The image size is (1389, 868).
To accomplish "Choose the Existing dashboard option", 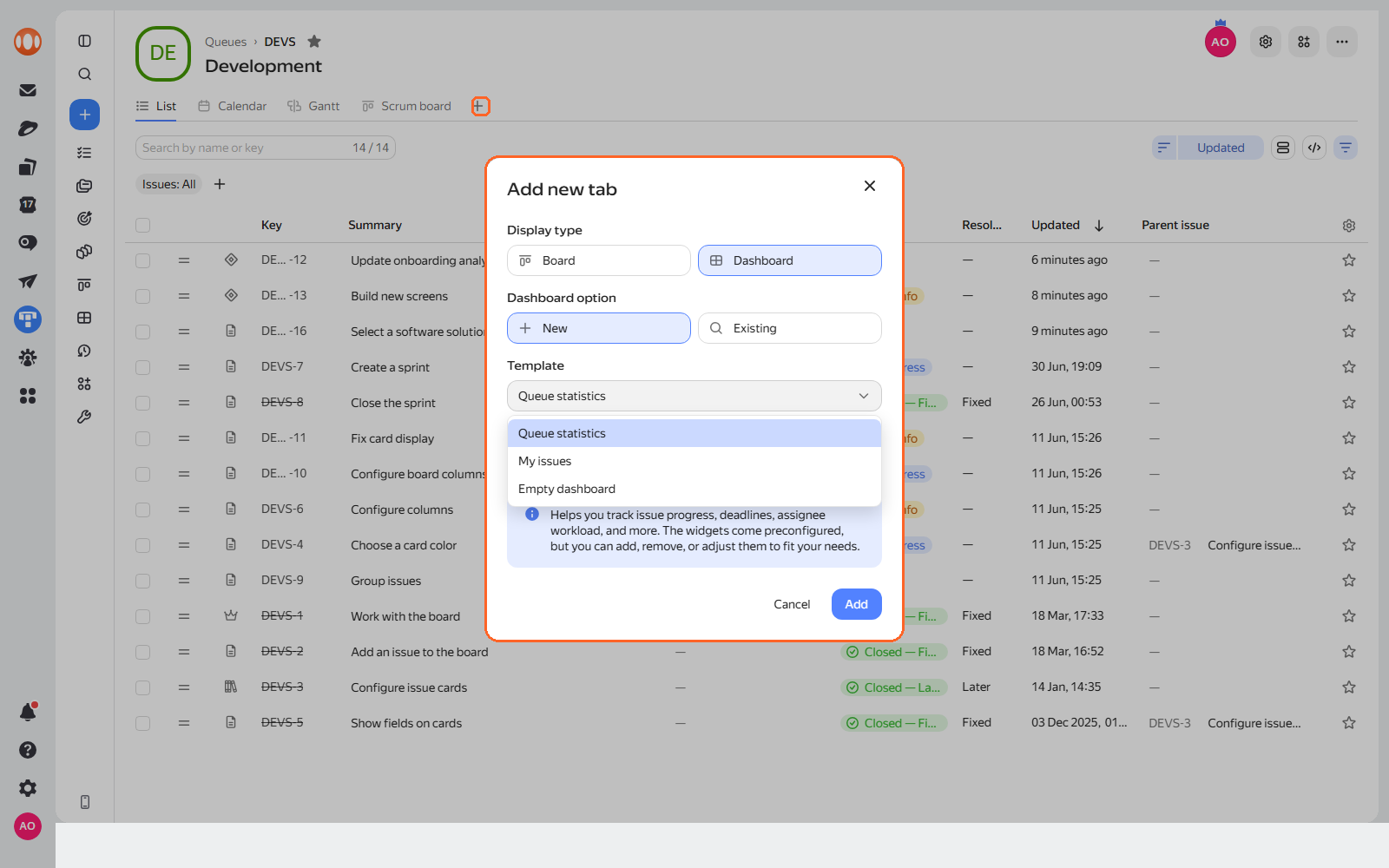I will pyautogui.click(x=790, y=328).
